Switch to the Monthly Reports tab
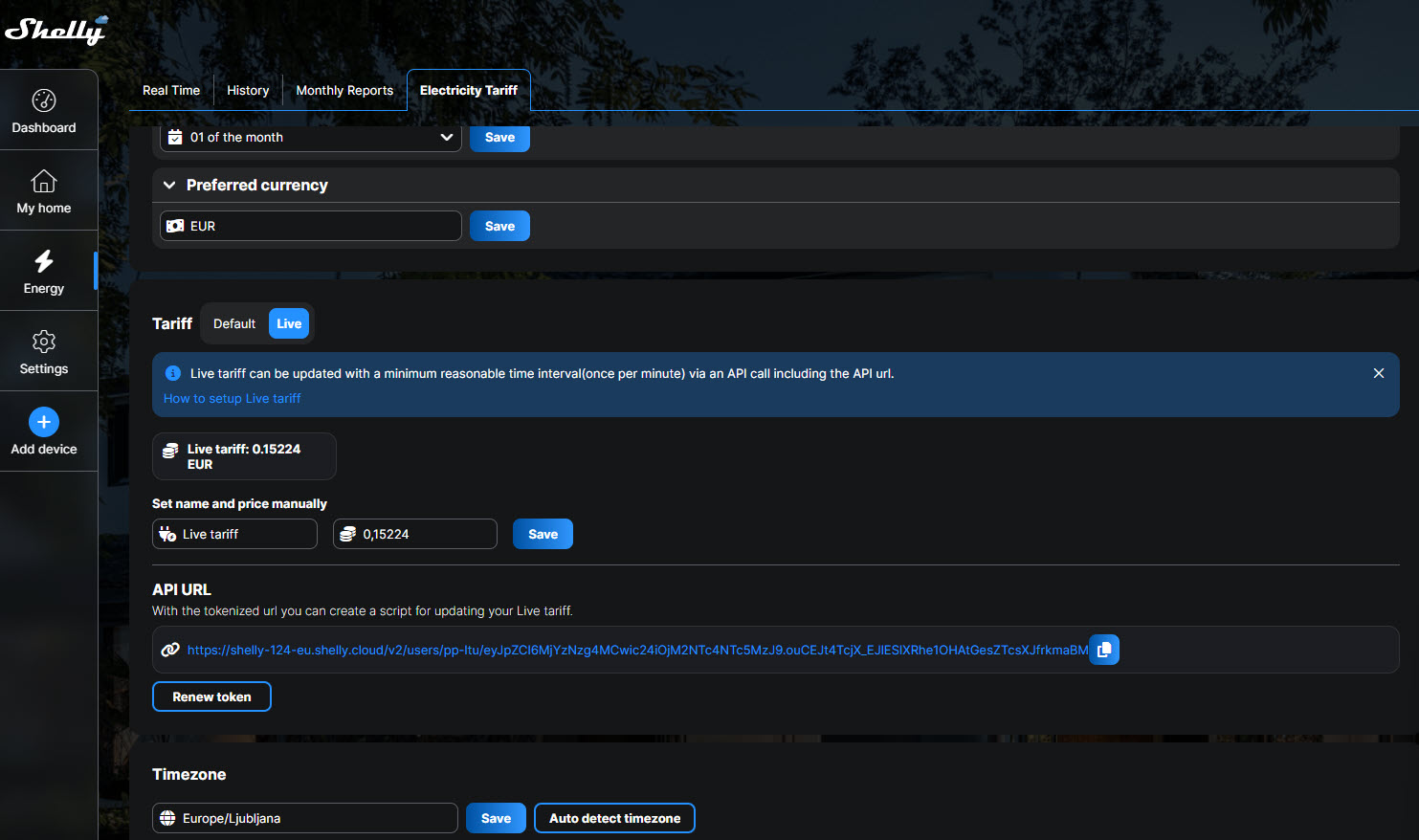The image size is (1419, 840). [344, 91]
